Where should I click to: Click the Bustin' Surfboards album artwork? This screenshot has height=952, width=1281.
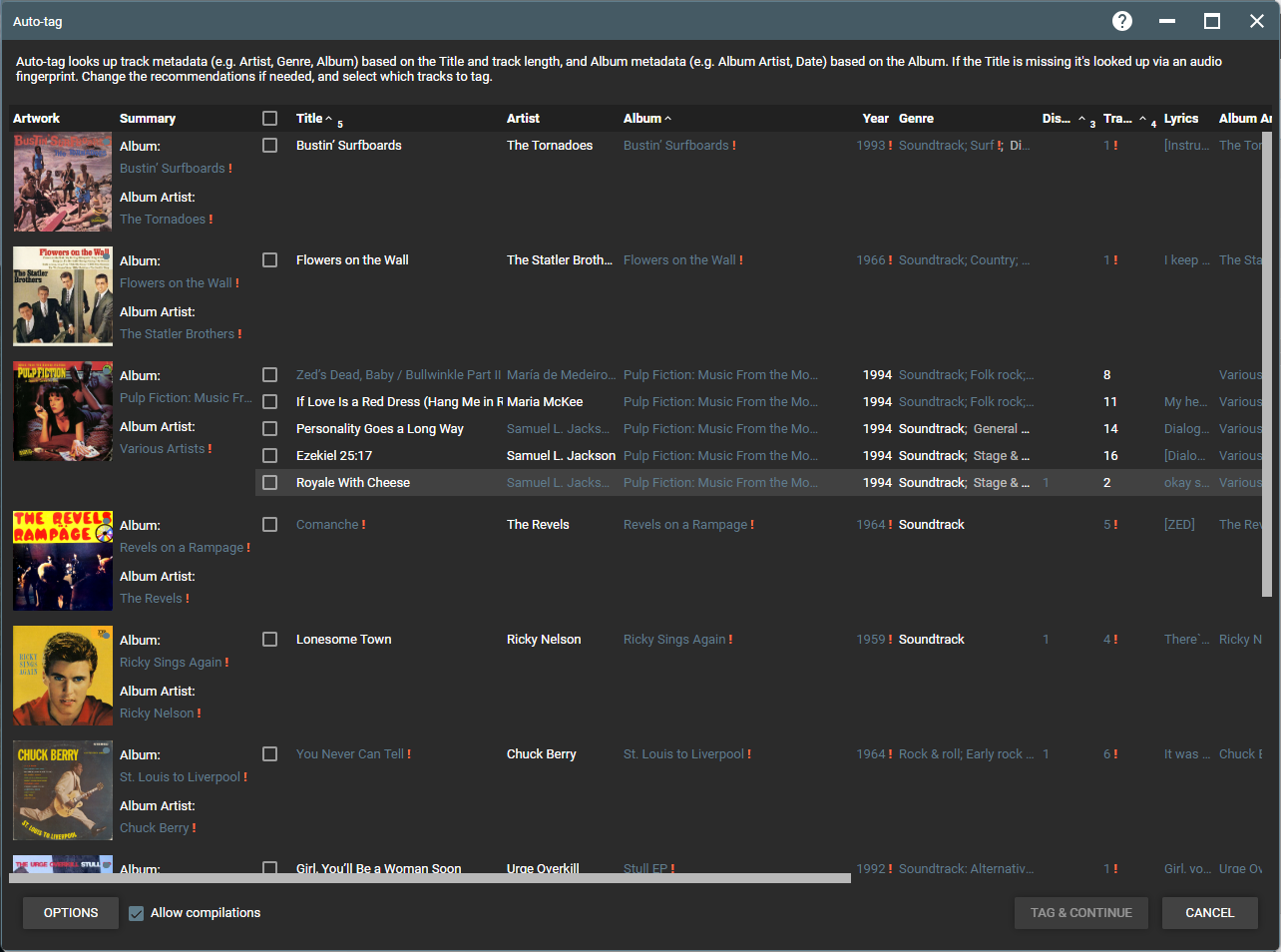click(x=62, y=183)
